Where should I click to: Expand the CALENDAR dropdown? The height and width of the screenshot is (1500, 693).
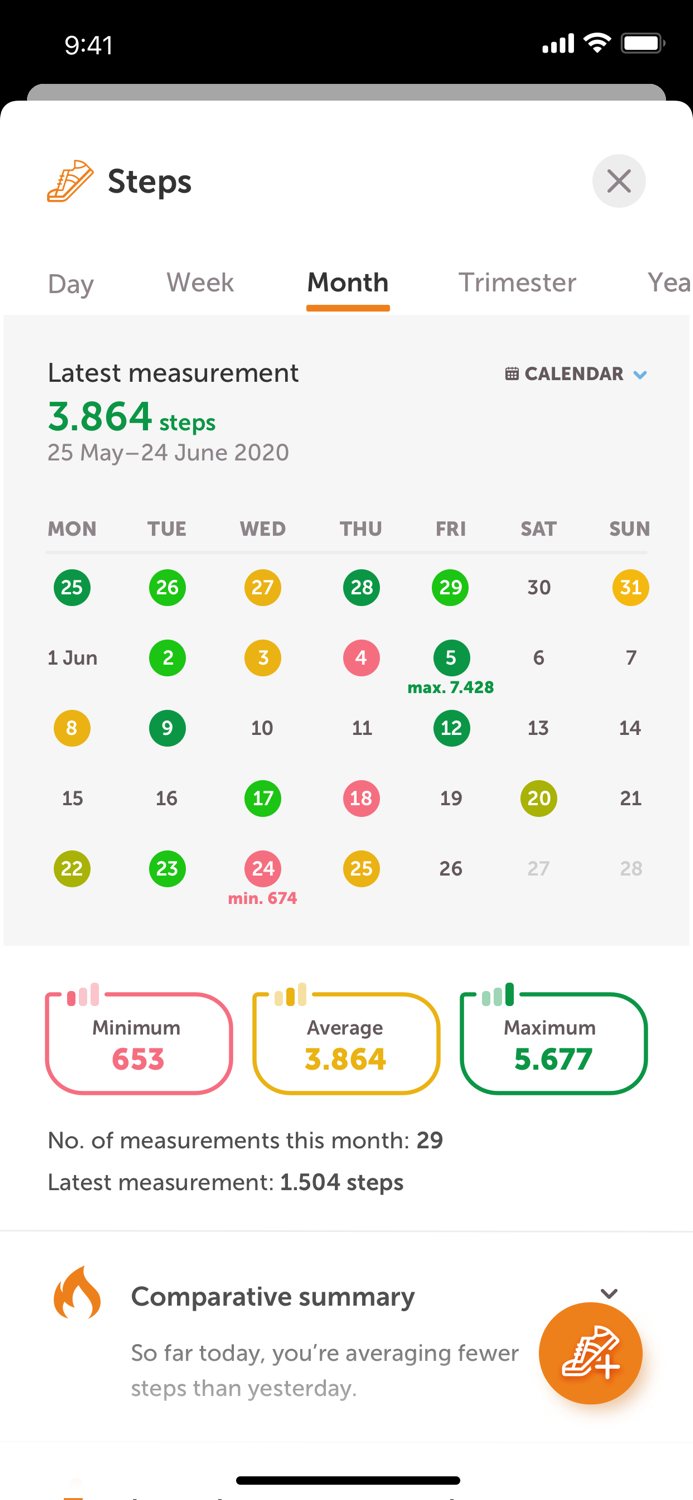[641, 374]
